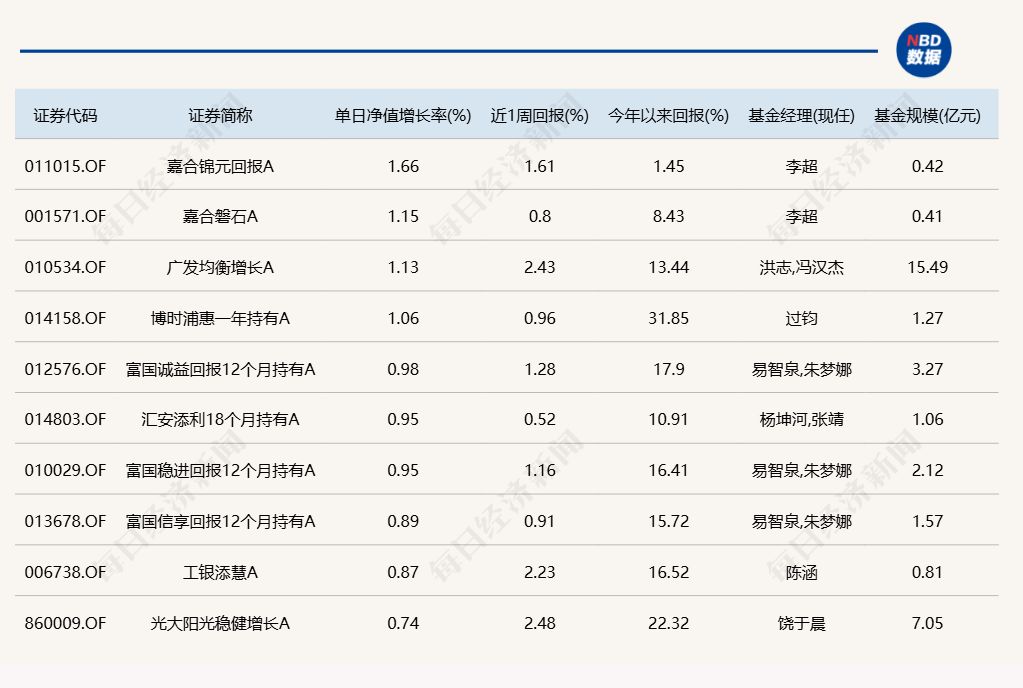The image size is (1023, 688).
Task: Select fund code 012576.OF
Action: [x=65, y=369]
